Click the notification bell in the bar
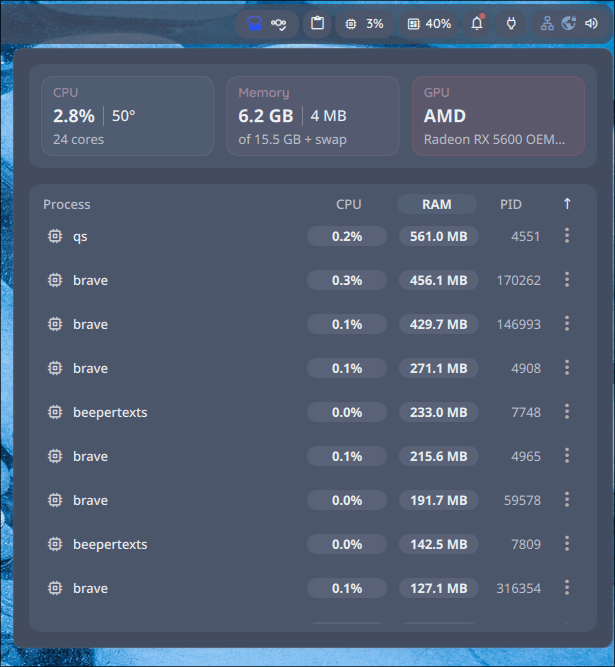Image resolution: width=615 pixels, height=667 pixels. coord(477,23)
